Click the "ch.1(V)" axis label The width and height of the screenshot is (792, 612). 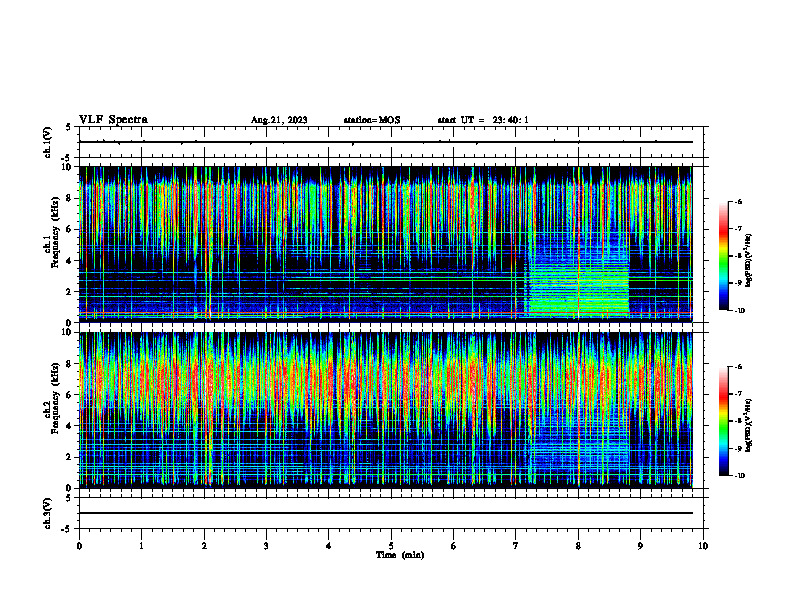point(47,142)
